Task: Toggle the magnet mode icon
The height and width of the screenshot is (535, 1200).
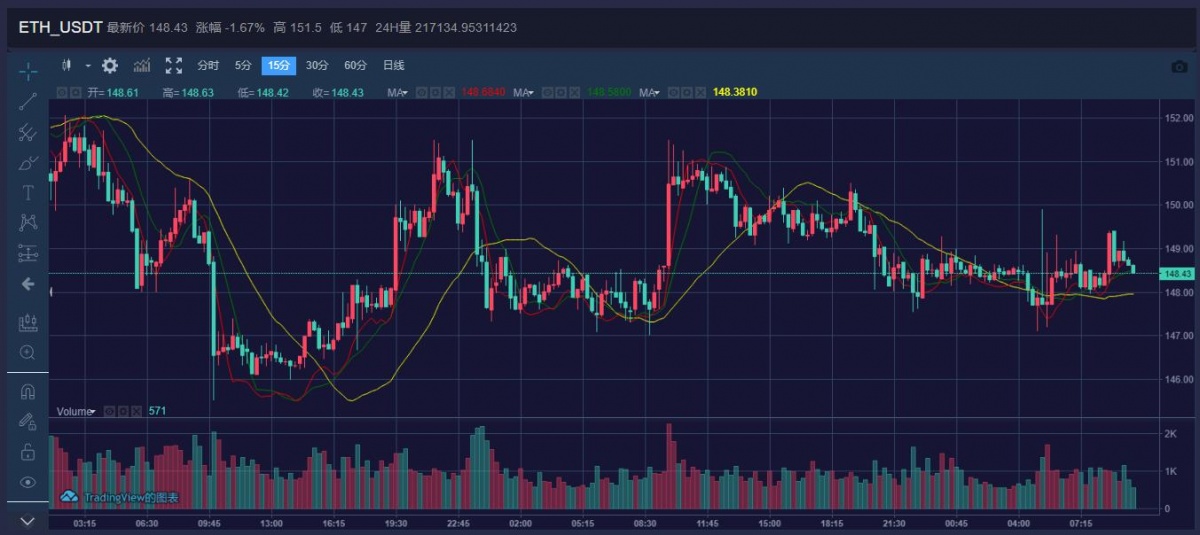Action: coord(28,392)
